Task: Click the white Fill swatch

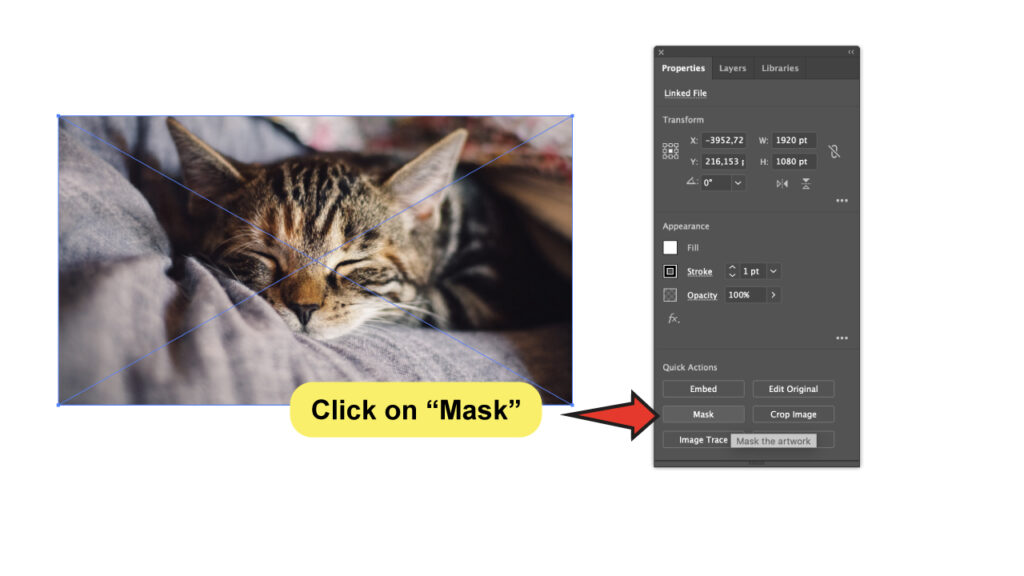Action: (670, 248)
